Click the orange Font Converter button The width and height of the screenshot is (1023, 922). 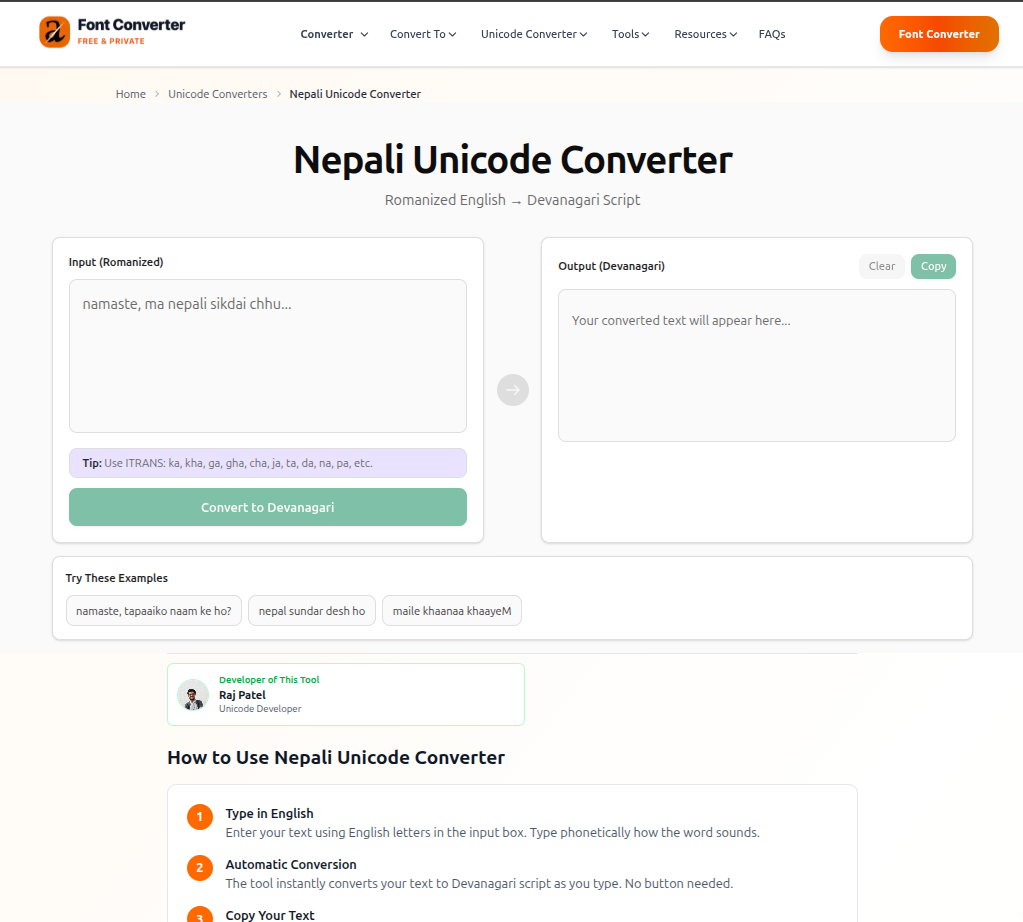tap(939, 34)
